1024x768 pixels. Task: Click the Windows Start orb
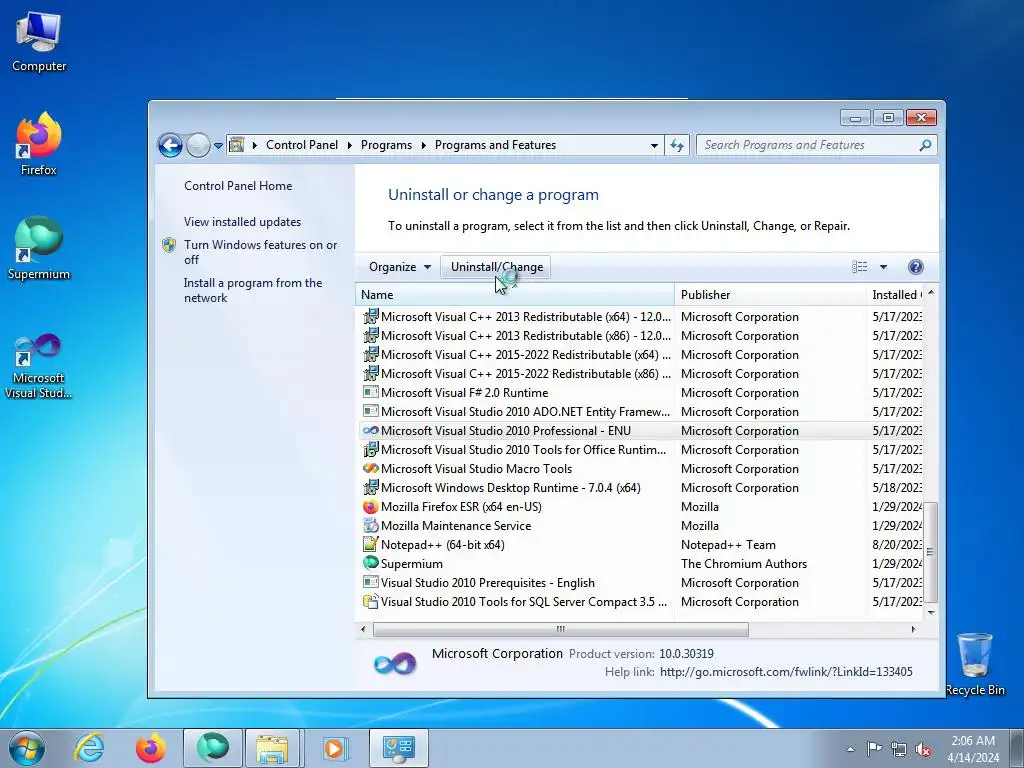tap(27, 748)
